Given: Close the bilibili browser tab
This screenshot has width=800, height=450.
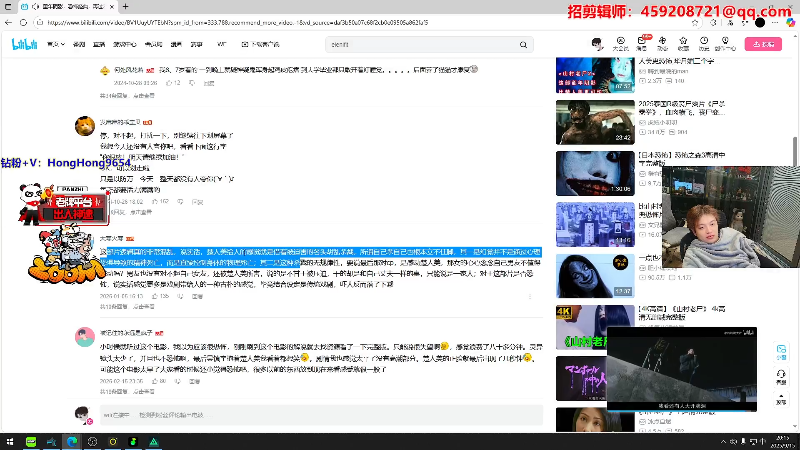Looking at the screenshot, I should pyautogui.click(x=112, y=7).
